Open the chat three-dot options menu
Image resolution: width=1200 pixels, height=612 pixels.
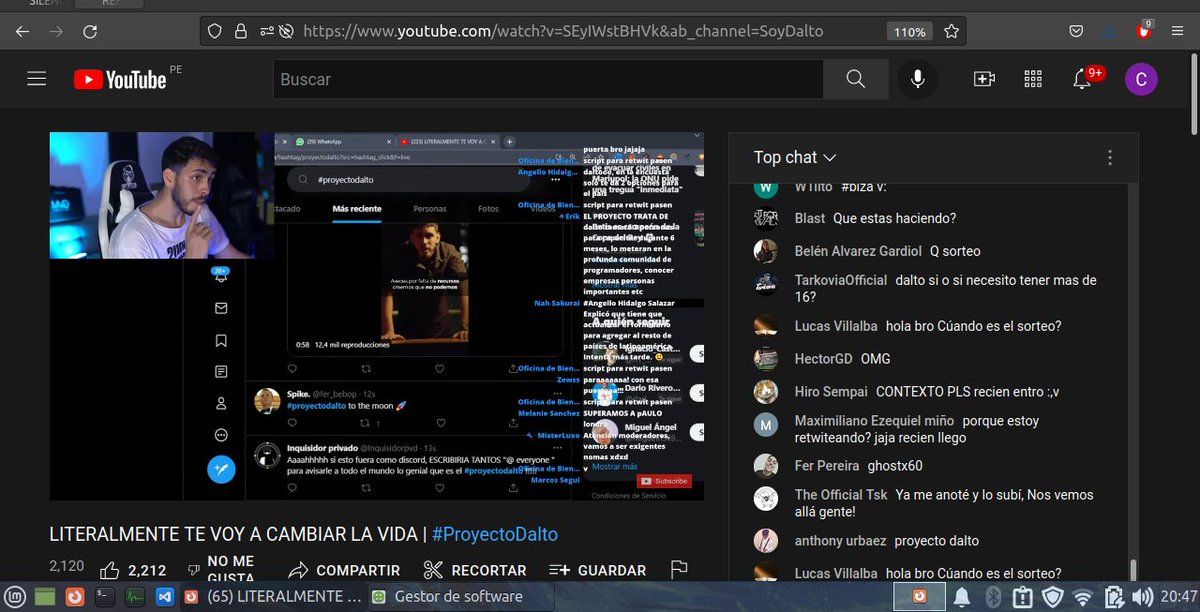point(1110,157)
